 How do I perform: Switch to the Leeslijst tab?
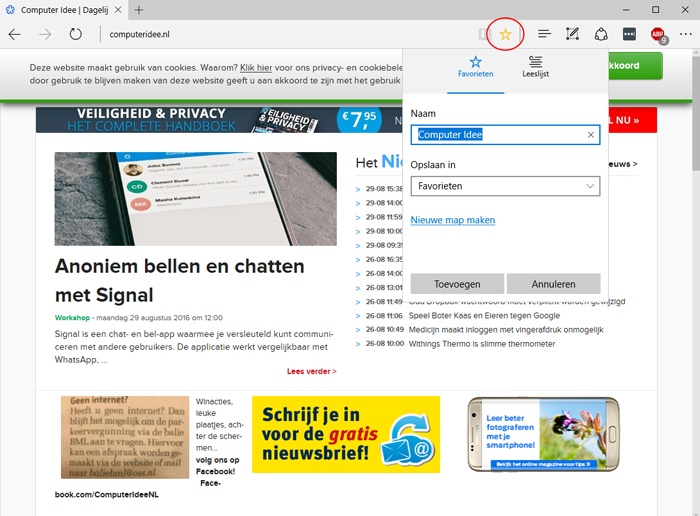point(536,67)
